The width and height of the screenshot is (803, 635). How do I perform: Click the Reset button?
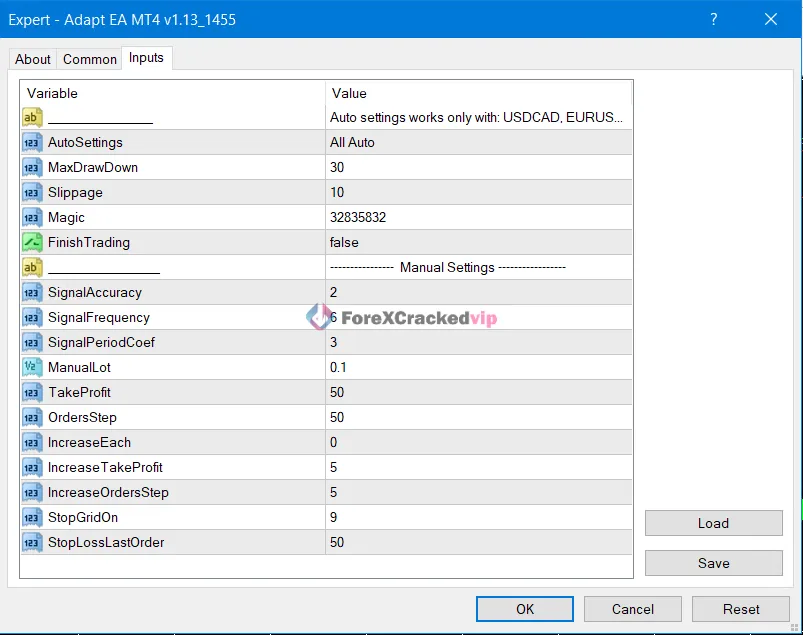pos(741,609)
